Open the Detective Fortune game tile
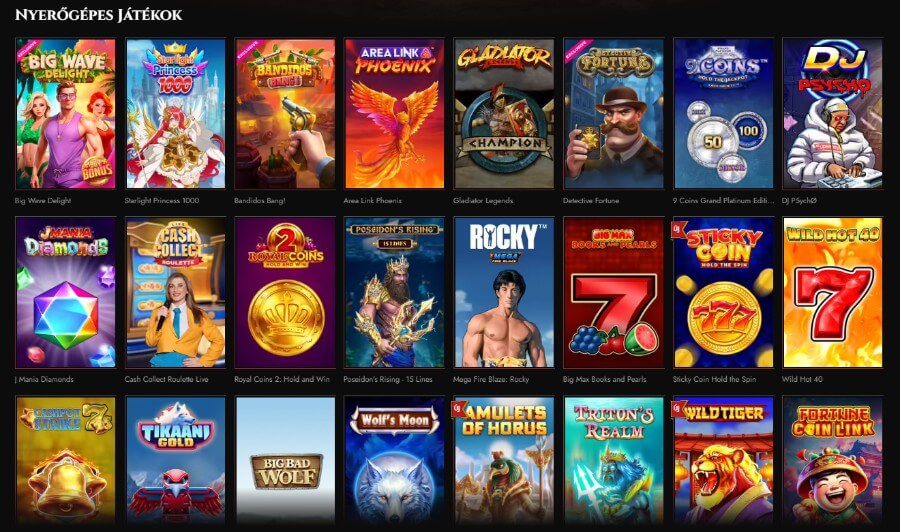Image resolution: width=900 pixels, height=532 pixels. pos(614,114)
